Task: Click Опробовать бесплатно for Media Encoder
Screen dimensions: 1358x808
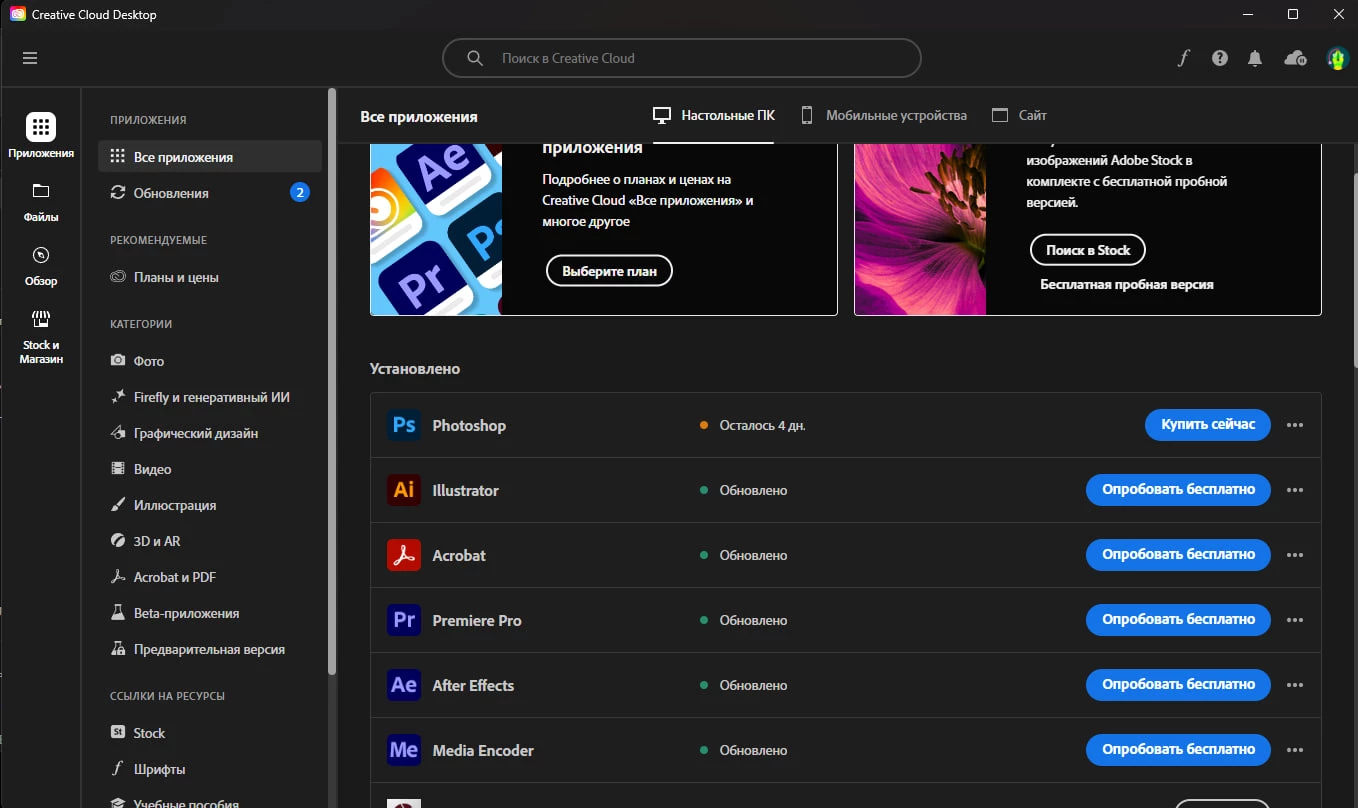Action: [1178, 750]
